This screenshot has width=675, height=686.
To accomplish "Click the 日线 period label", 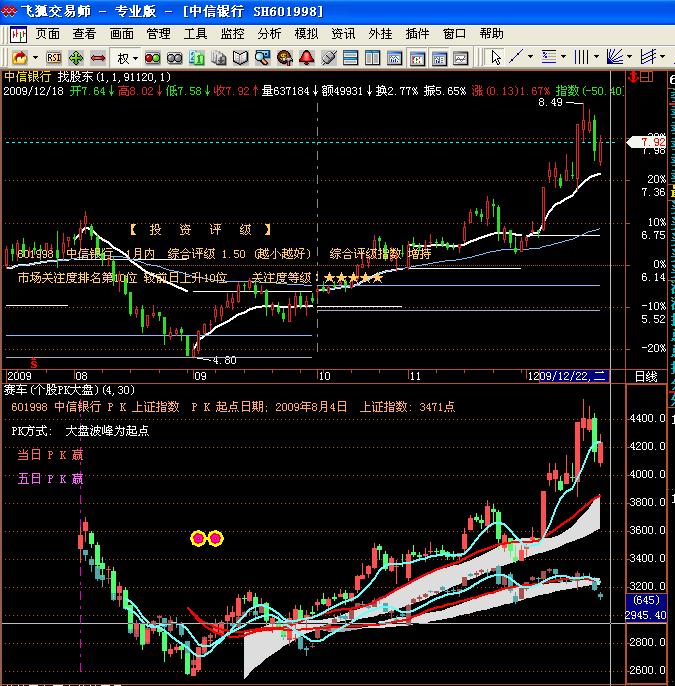I will 646,376.
